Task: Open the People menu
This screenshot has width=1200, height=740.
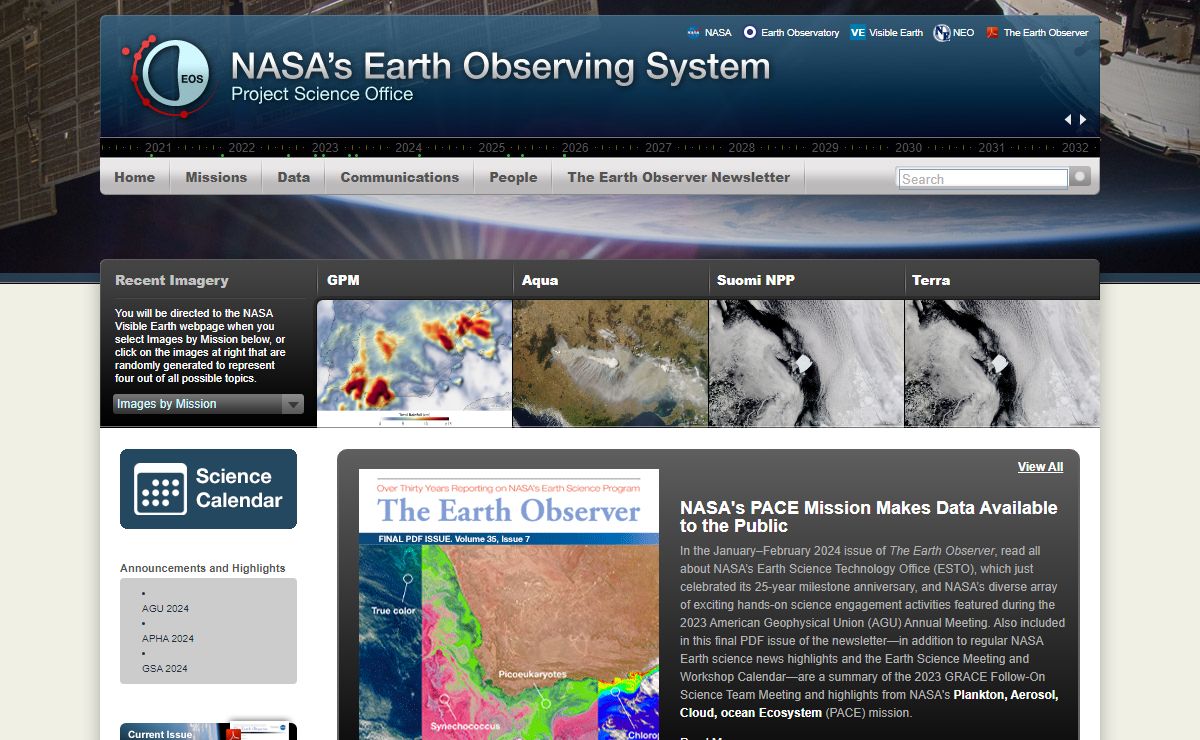Action: 513,177
